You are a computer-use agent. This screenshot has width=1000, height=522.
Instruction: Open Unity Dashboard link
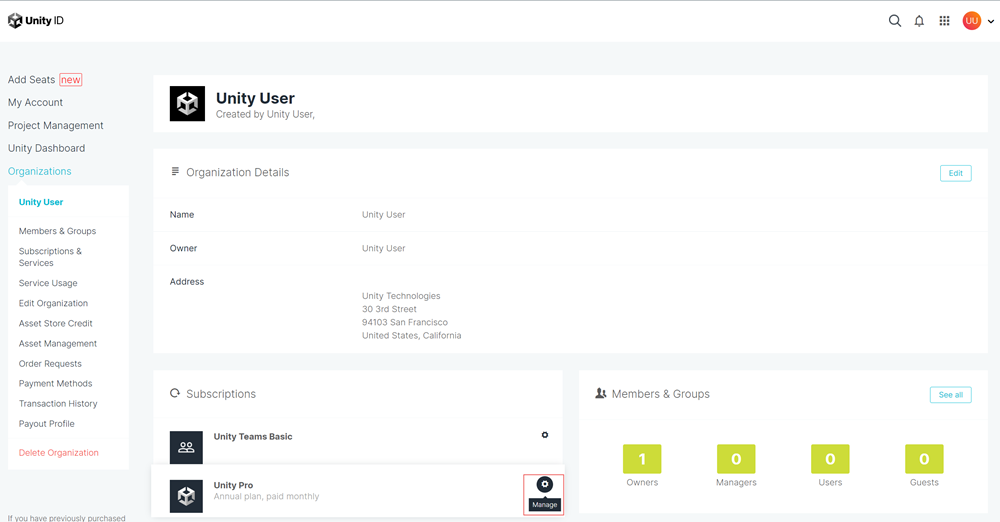[x=46, y=148]
